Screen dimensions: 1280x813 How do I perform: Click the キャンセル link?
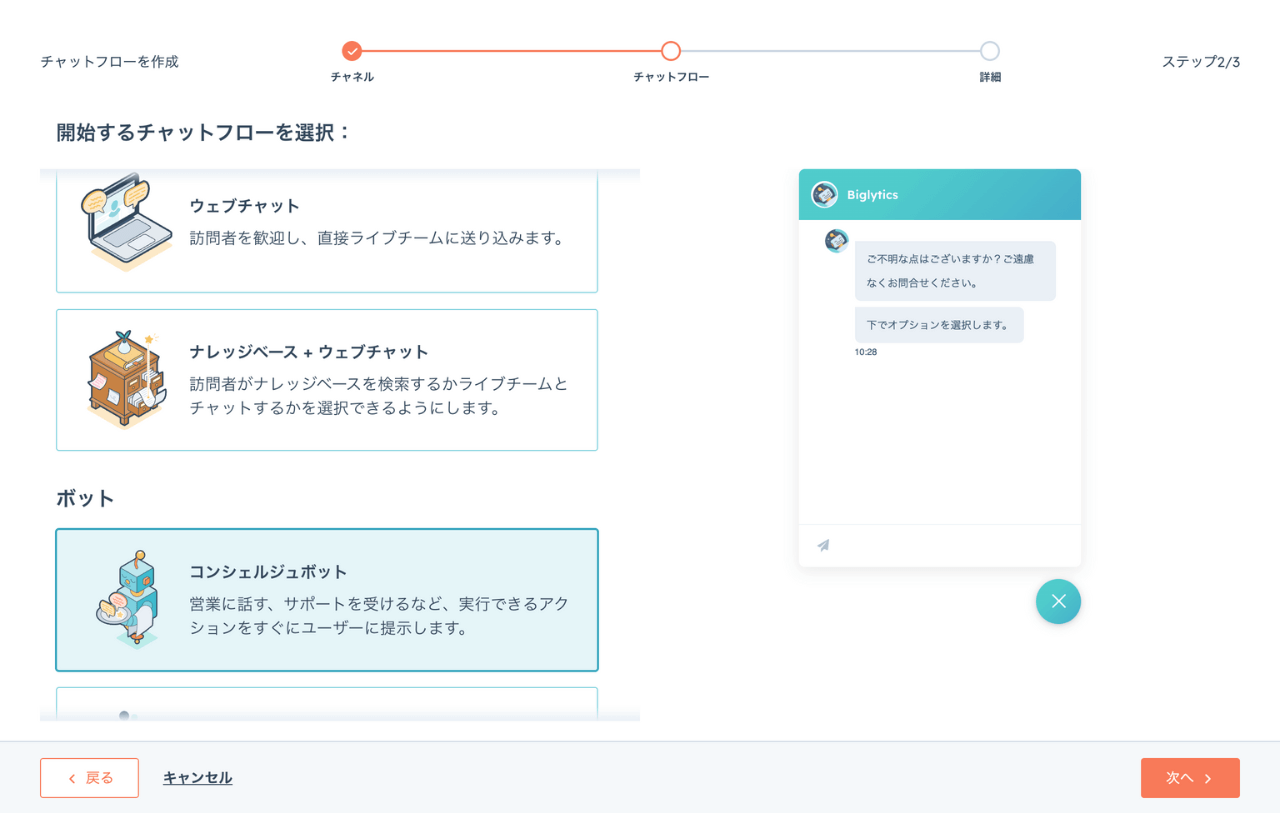pyautogui.click(x=198, y=778)
